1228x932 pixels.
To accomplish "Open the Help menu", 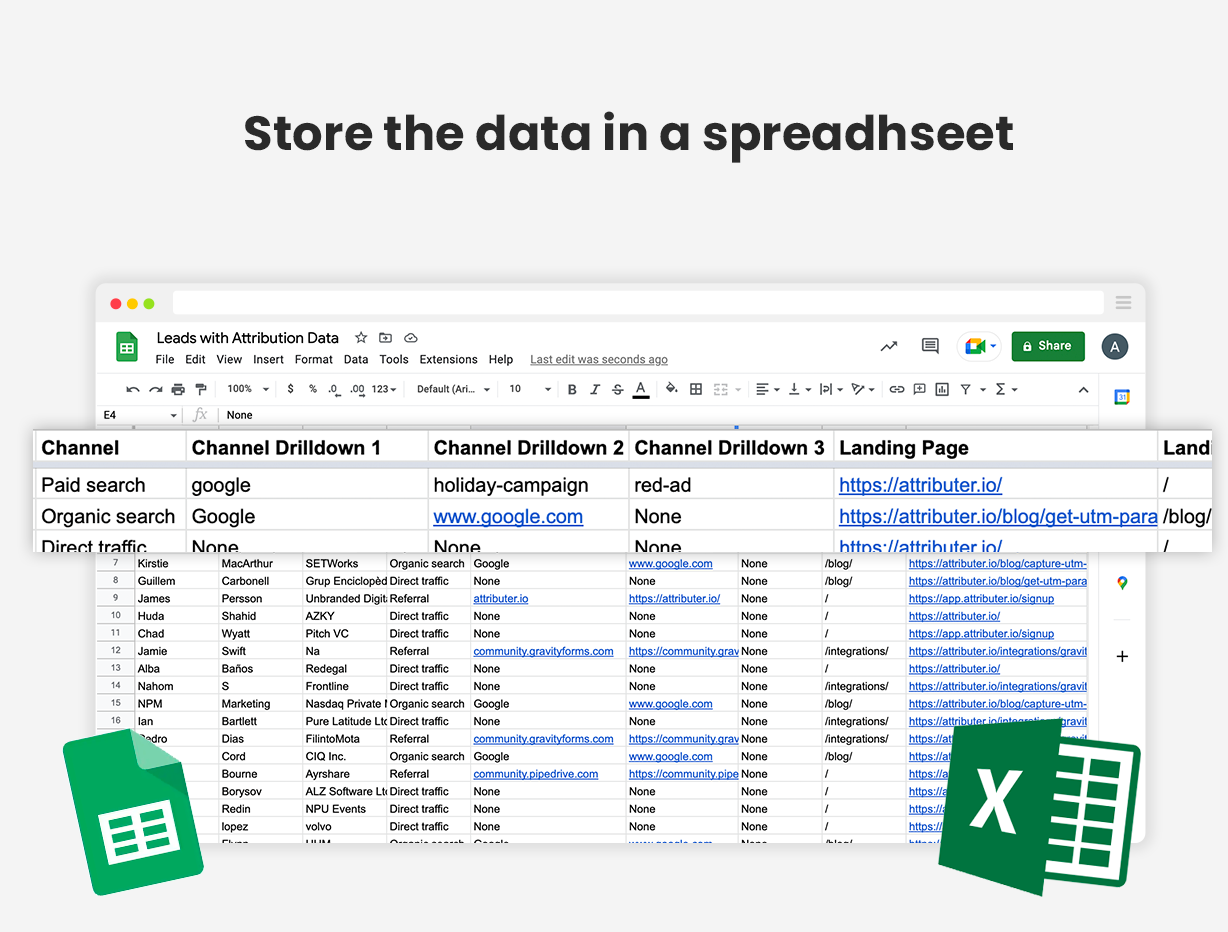I will point(501,360).
